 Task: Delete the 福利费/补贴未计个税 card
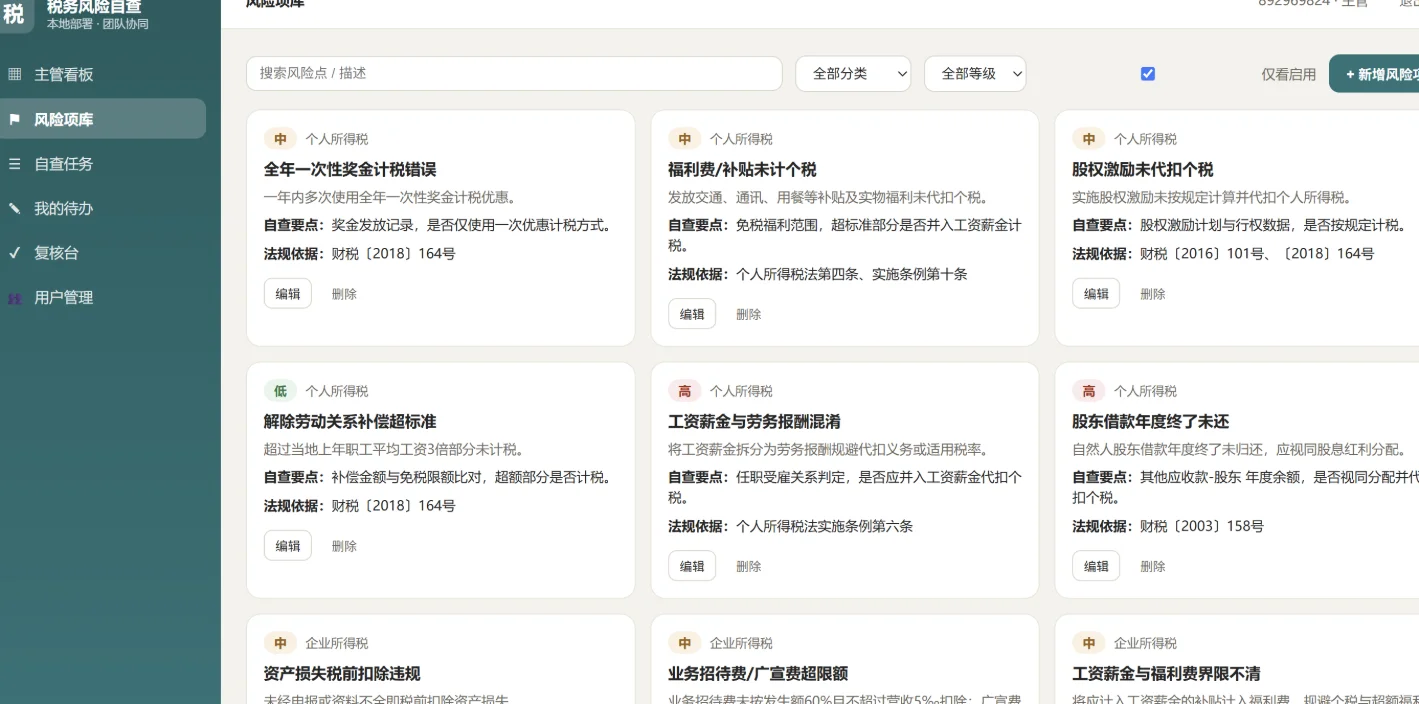click(748, 314)
